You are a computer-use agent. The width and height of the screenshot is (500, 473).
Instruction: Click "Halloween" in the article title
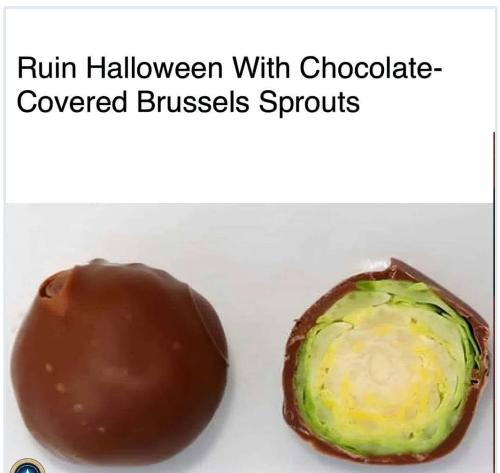(154, 68)
